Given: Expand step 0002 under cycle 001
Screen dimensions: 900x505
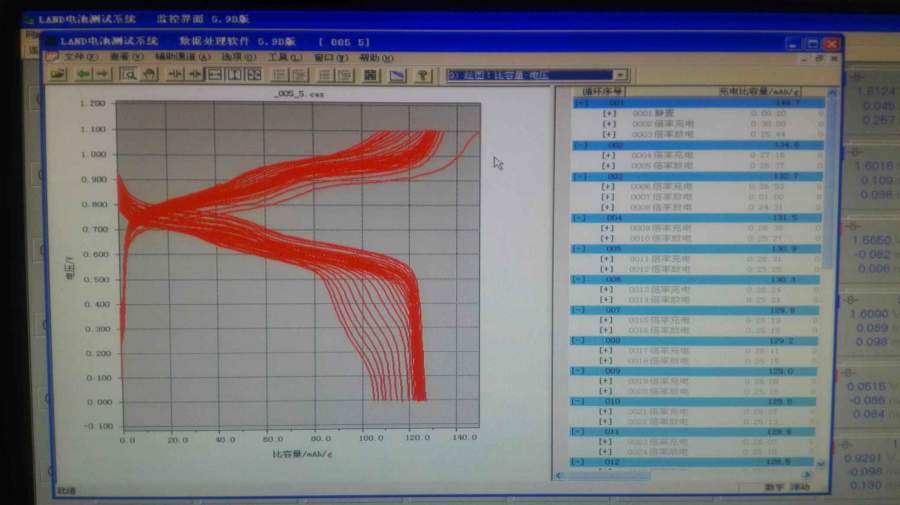Looking at the screenshot, I should (x=610, y=124).
